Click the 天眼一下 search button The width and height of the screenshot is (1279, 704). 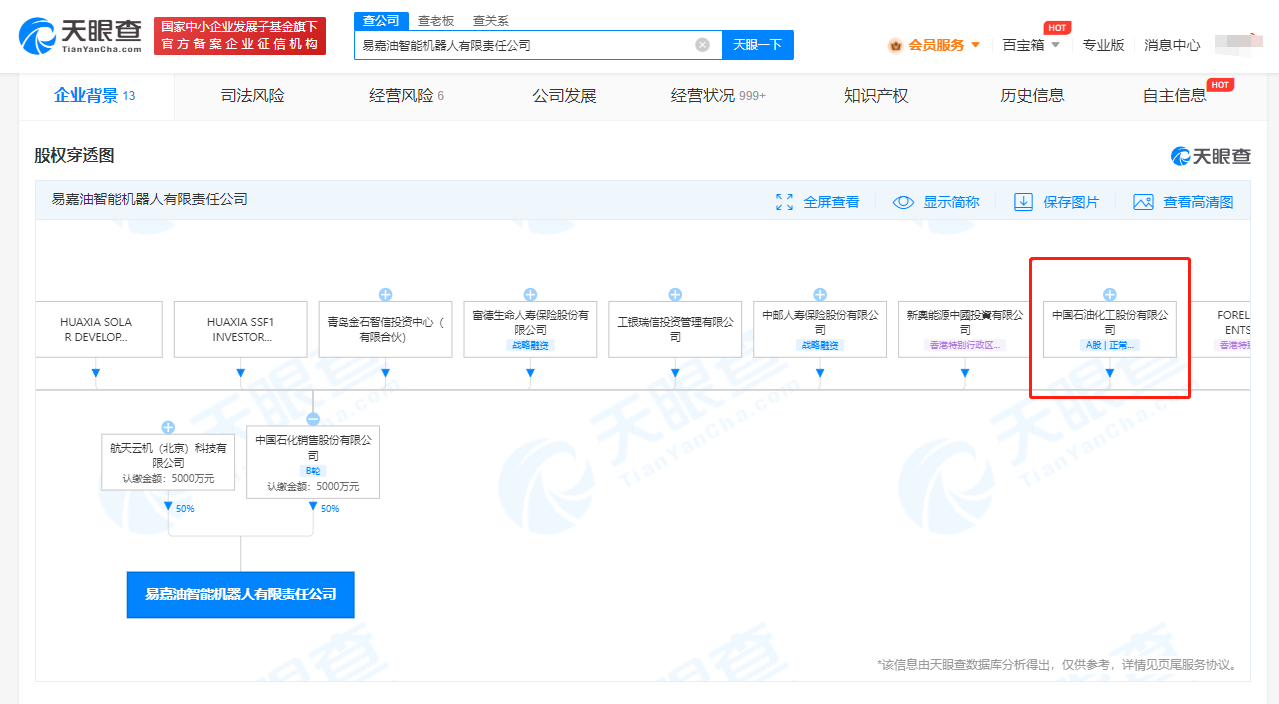point(757,45)
